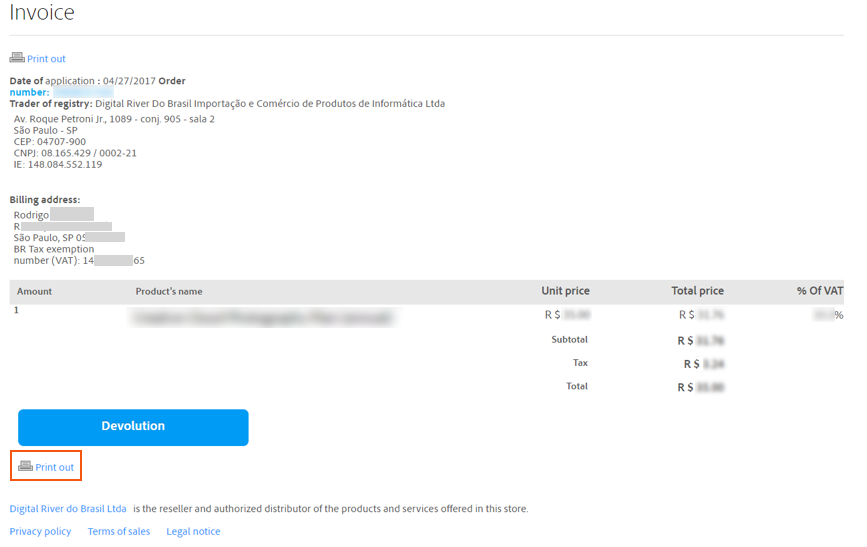
Task: Click the Invoice page heading
Action: coord(42,13)
